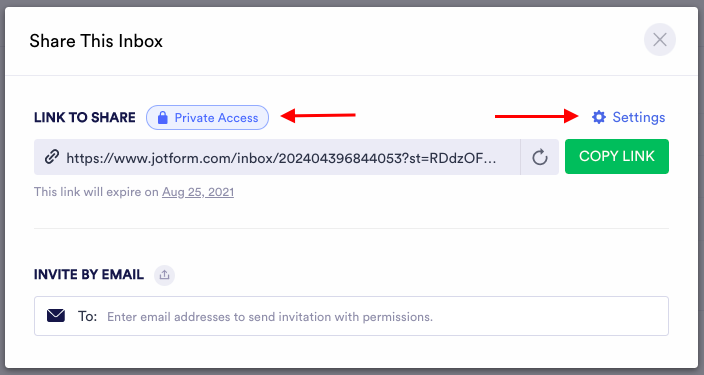Click the INVITE BY EMAIL heading

pyautogui.click(x=89, y=274)
